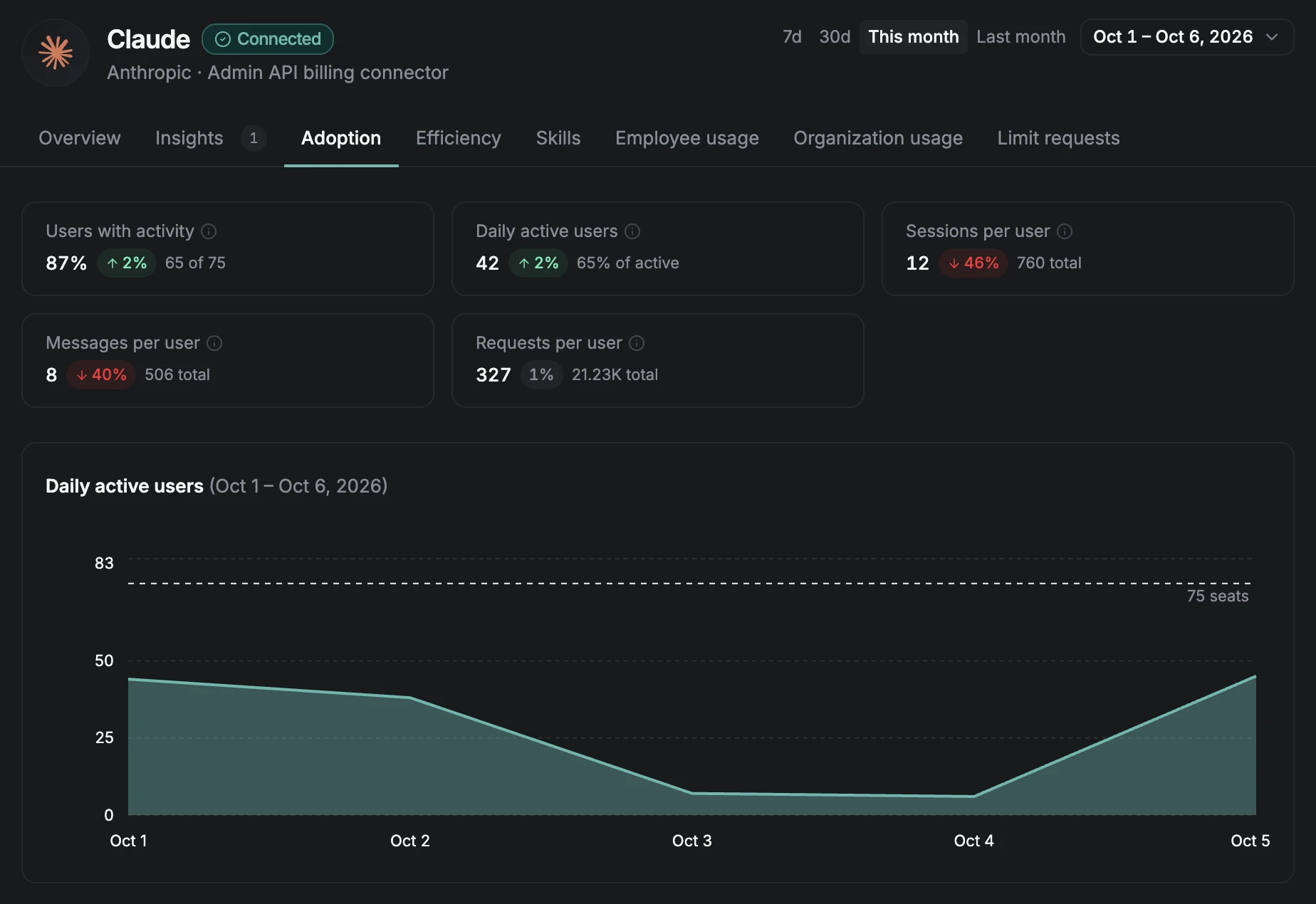Switch to the Overview tab
Viewport: 1316px width, 904px height.
(x=80, y=138)
